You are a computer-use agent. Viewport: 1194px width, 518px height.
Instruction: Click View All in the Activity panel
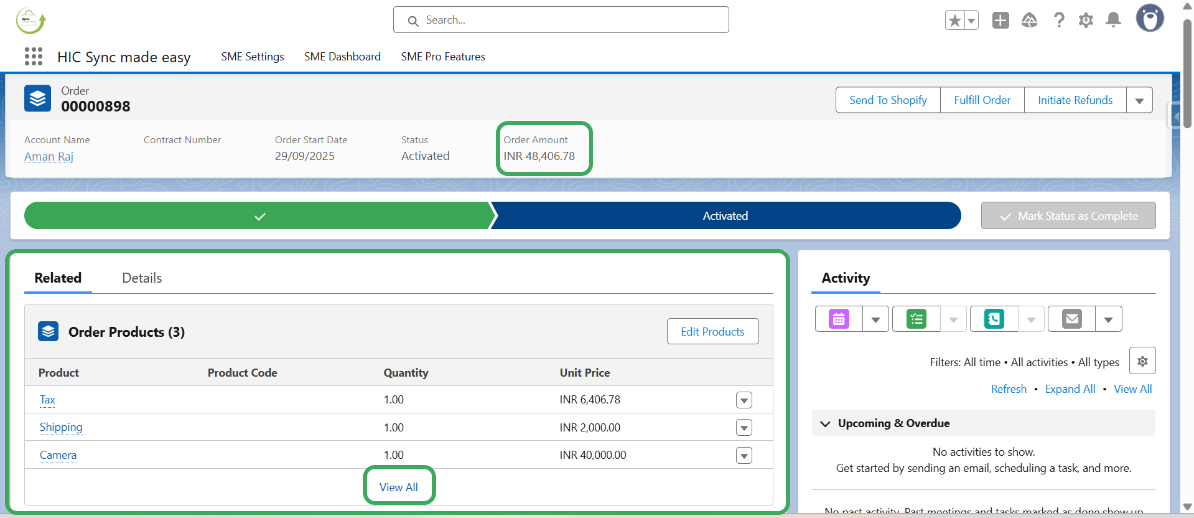click(1133, 388)
